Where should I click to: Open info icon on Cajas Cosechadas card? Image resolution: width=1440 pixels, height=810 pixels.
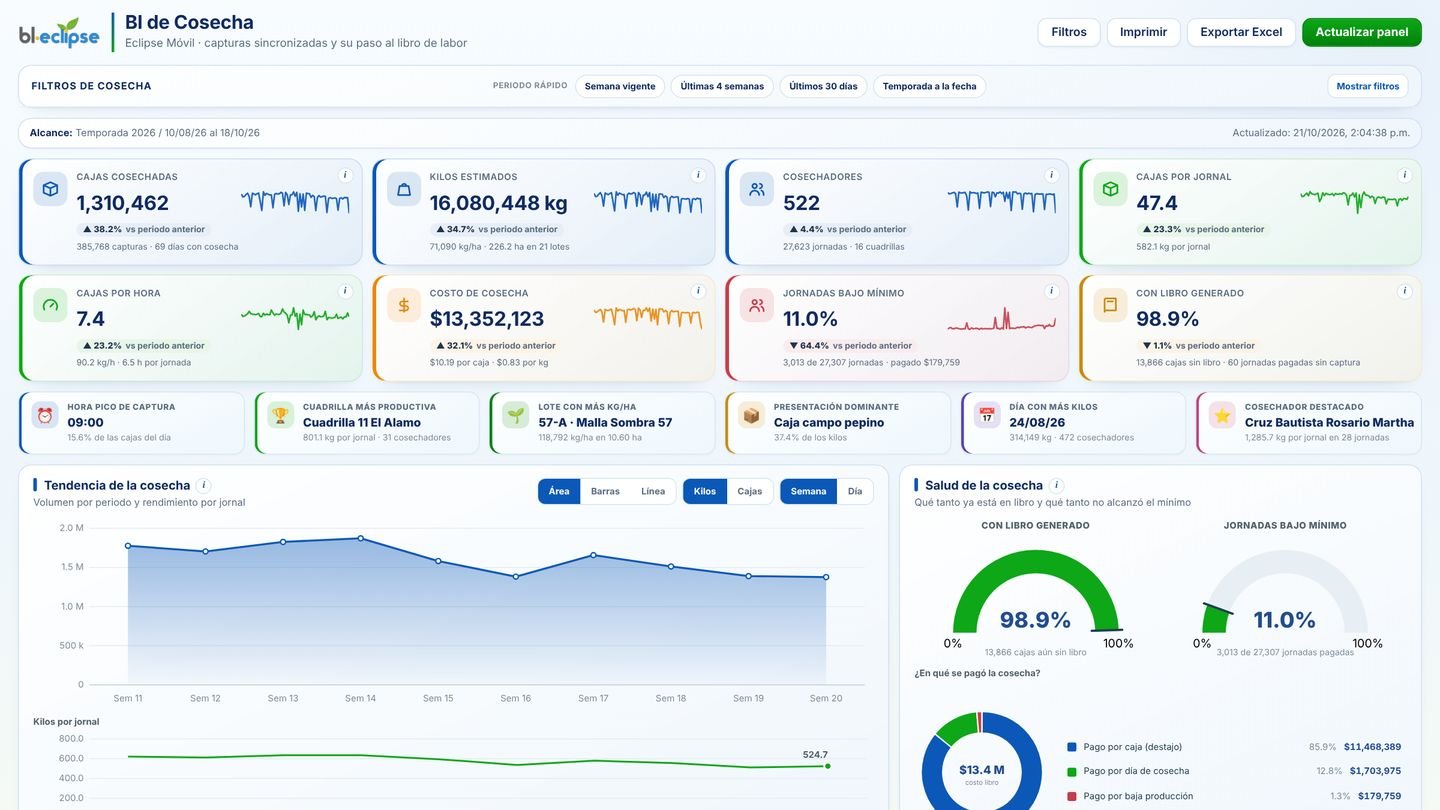(x=345, y=175)
